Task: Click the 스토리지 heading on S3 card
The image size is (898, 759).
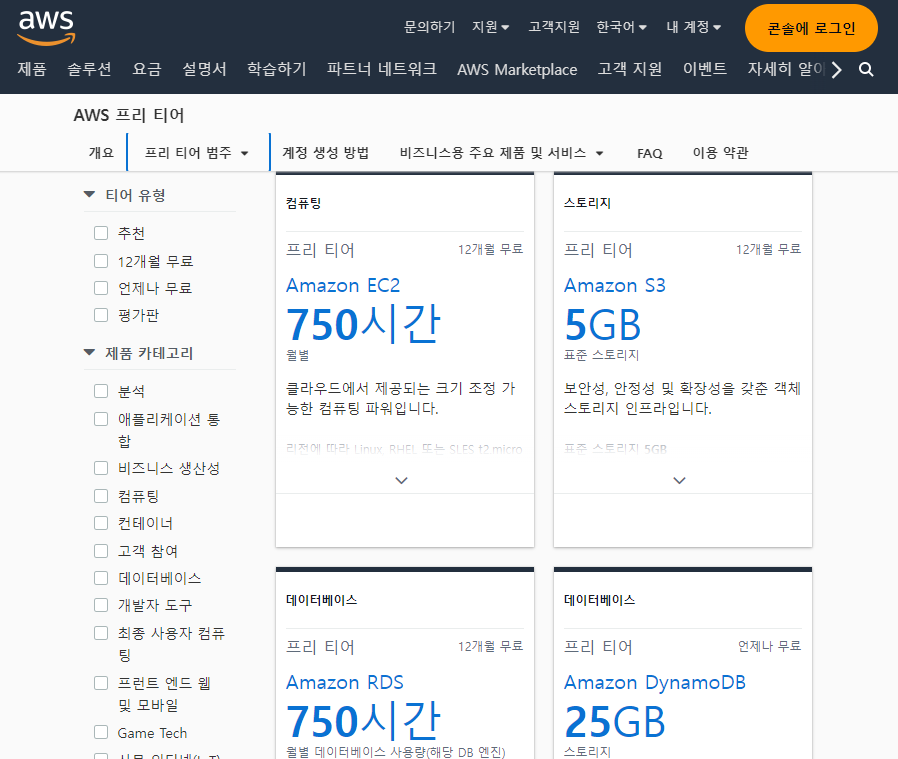Action: tap(587, 203)
